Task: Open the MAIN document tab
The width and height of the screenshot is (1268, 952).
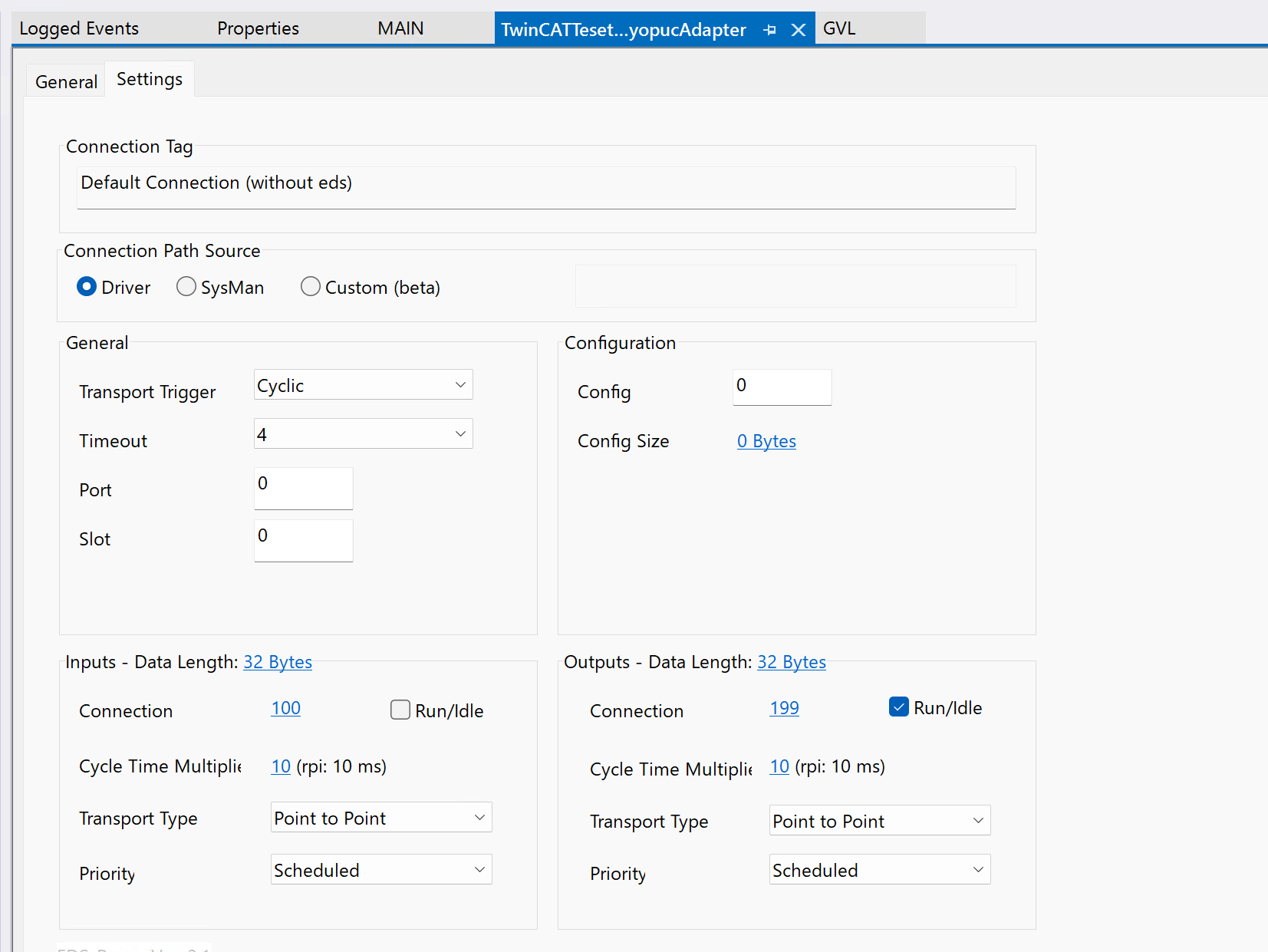Action: 400,28
